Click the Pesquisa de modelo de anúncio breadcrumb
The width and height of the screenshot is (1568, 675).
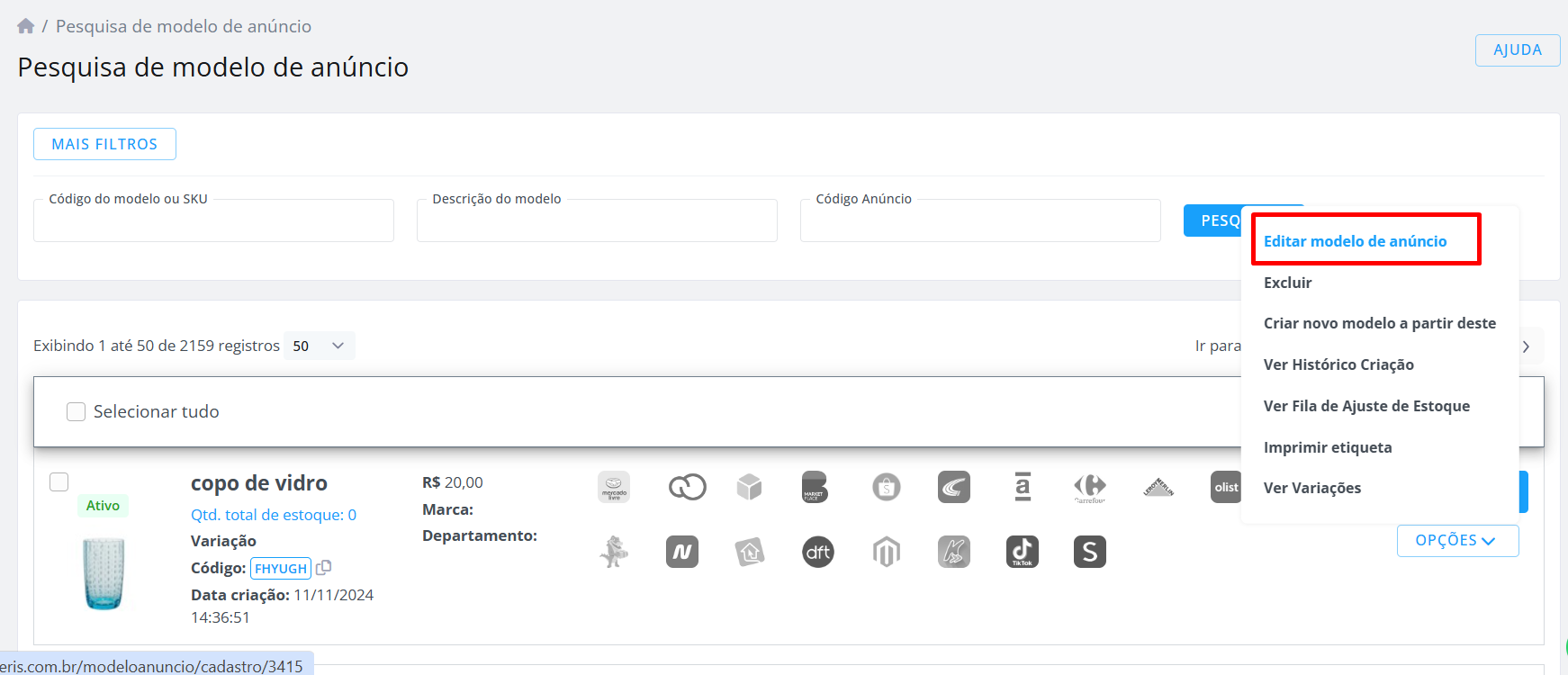184,26
